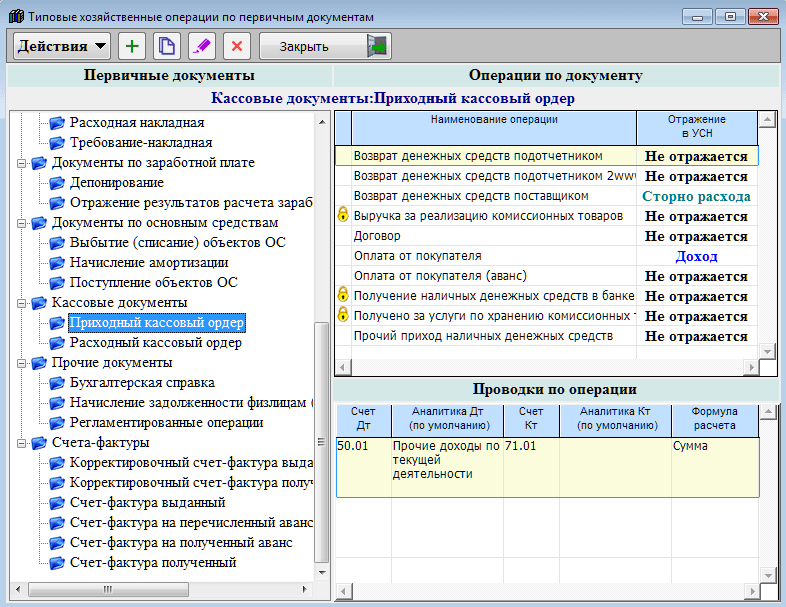Click the folder icon of Счет-фактура полученный

(x=57, y=563)
